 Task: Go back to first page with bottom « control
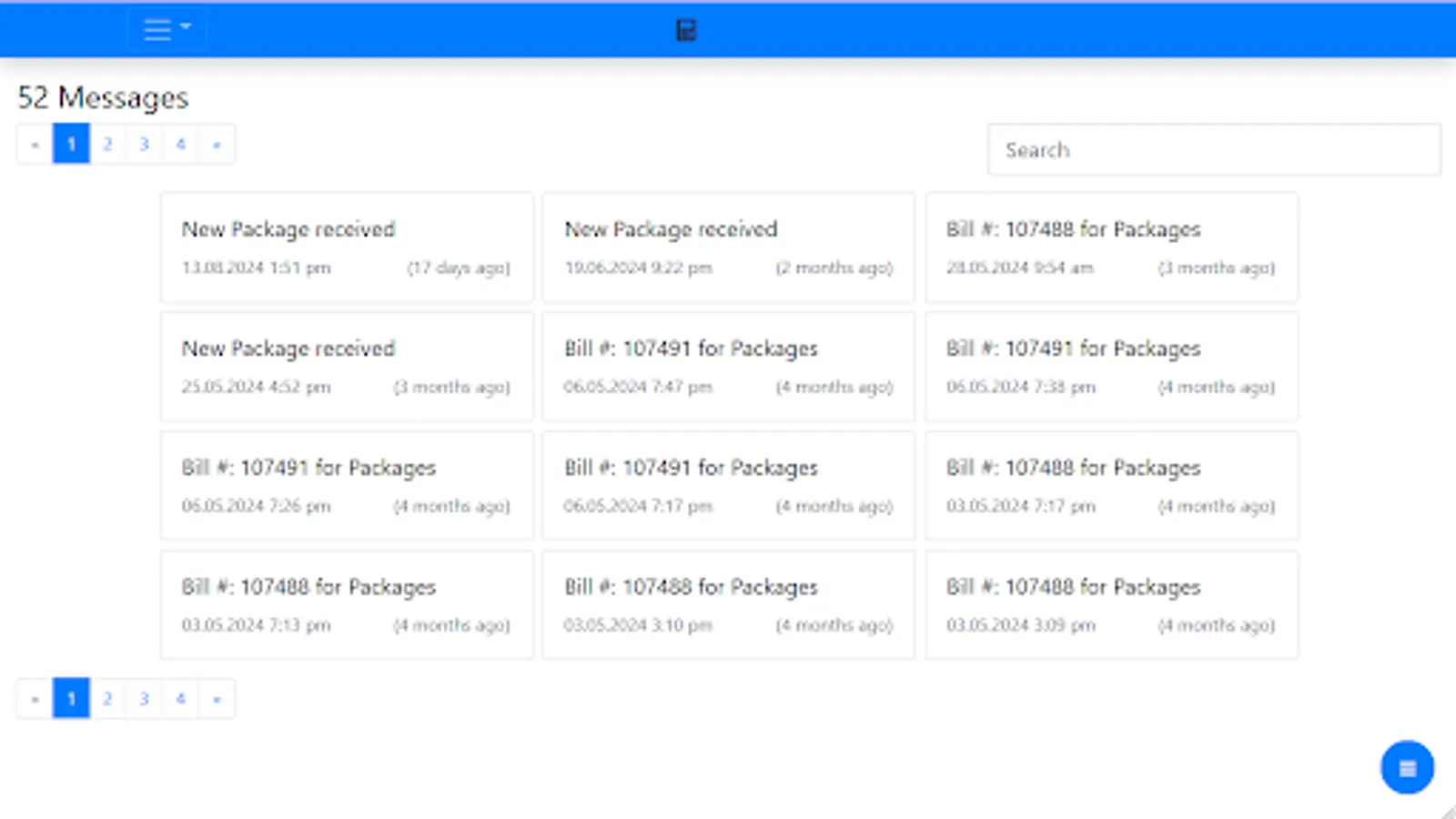coord(35,699)
